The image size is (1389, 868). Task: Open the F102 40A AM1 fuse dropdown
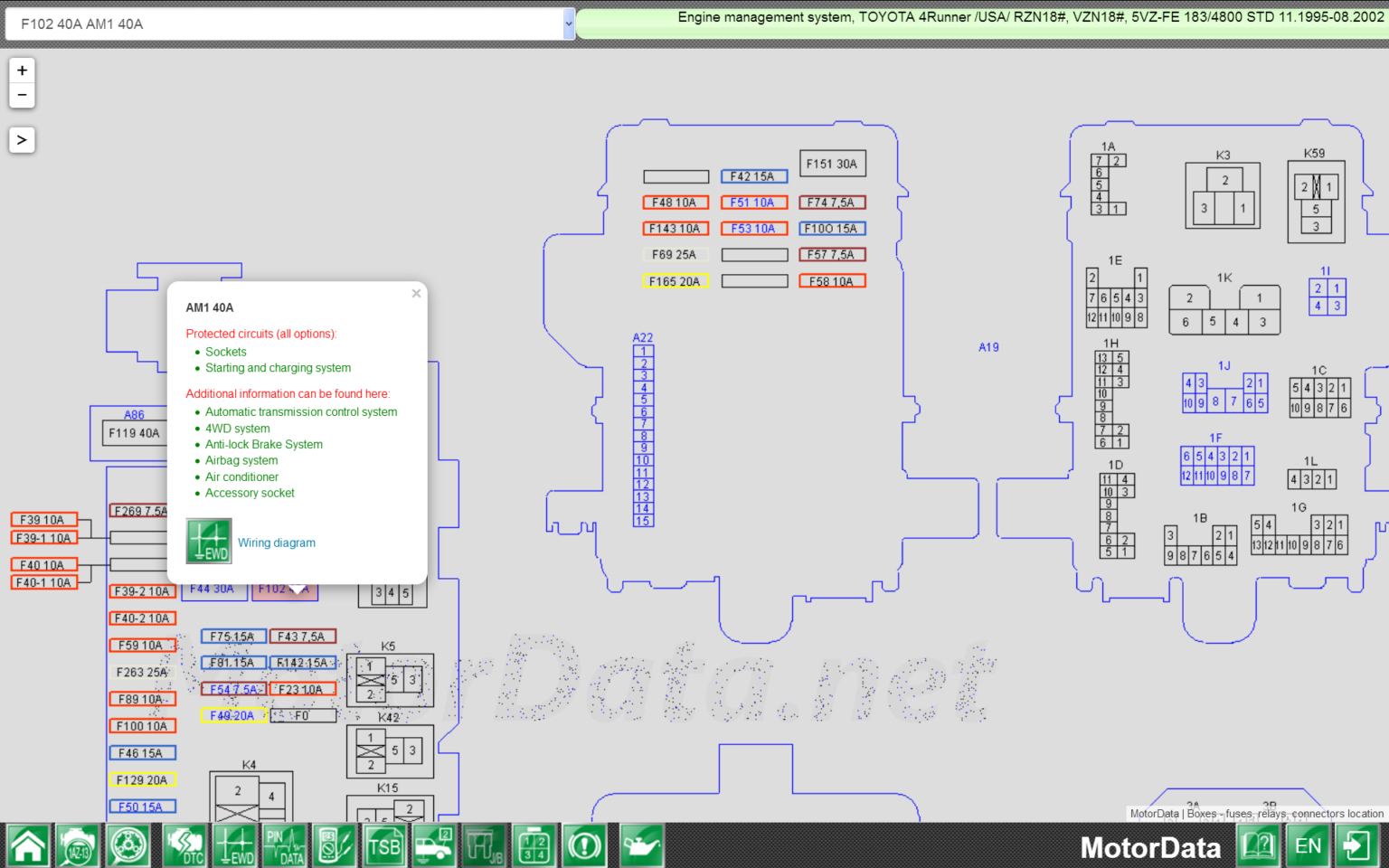click(x=291, y=24)
